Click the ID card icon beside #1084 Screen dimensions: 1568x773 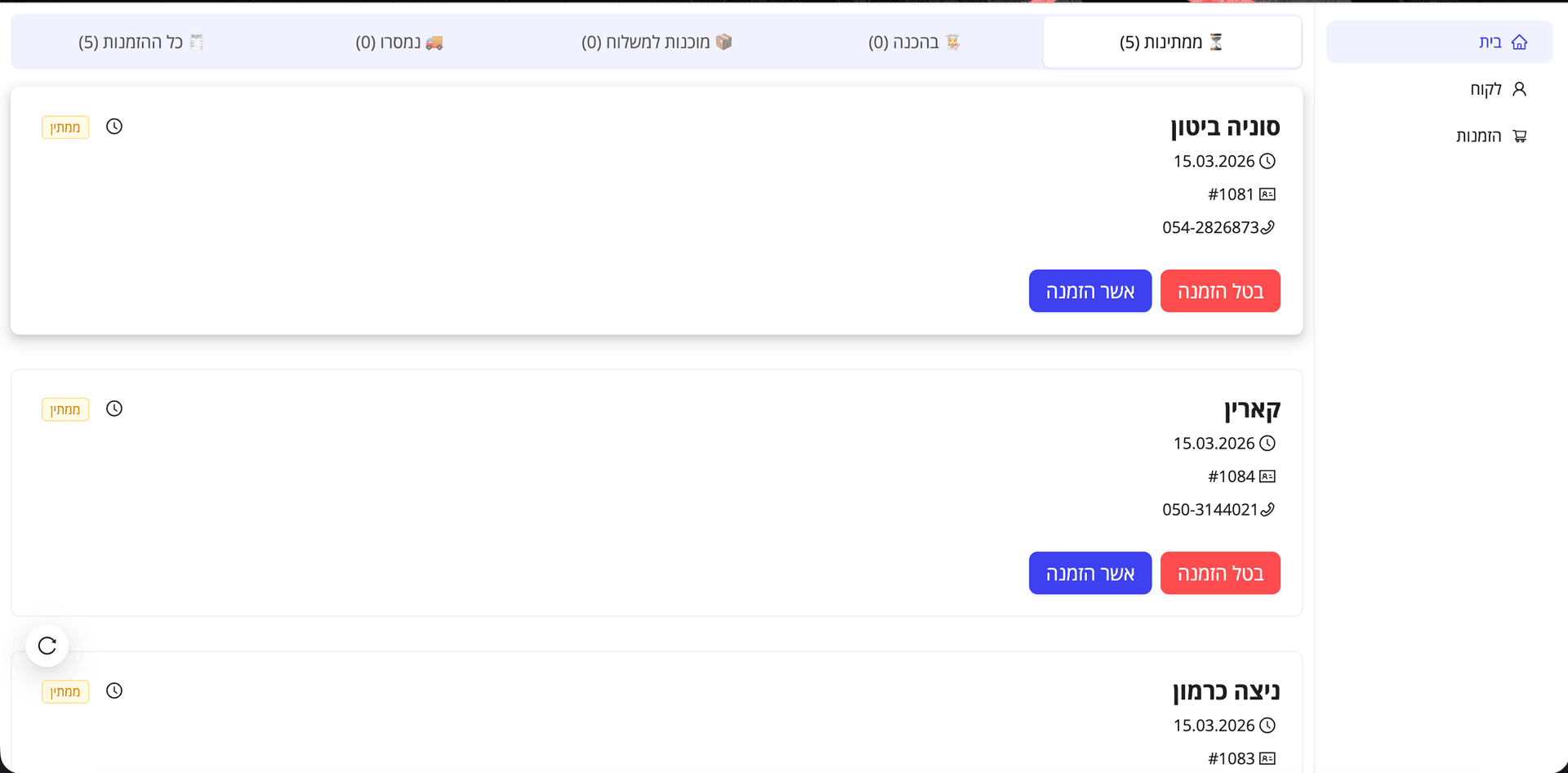click(1267, 476)
